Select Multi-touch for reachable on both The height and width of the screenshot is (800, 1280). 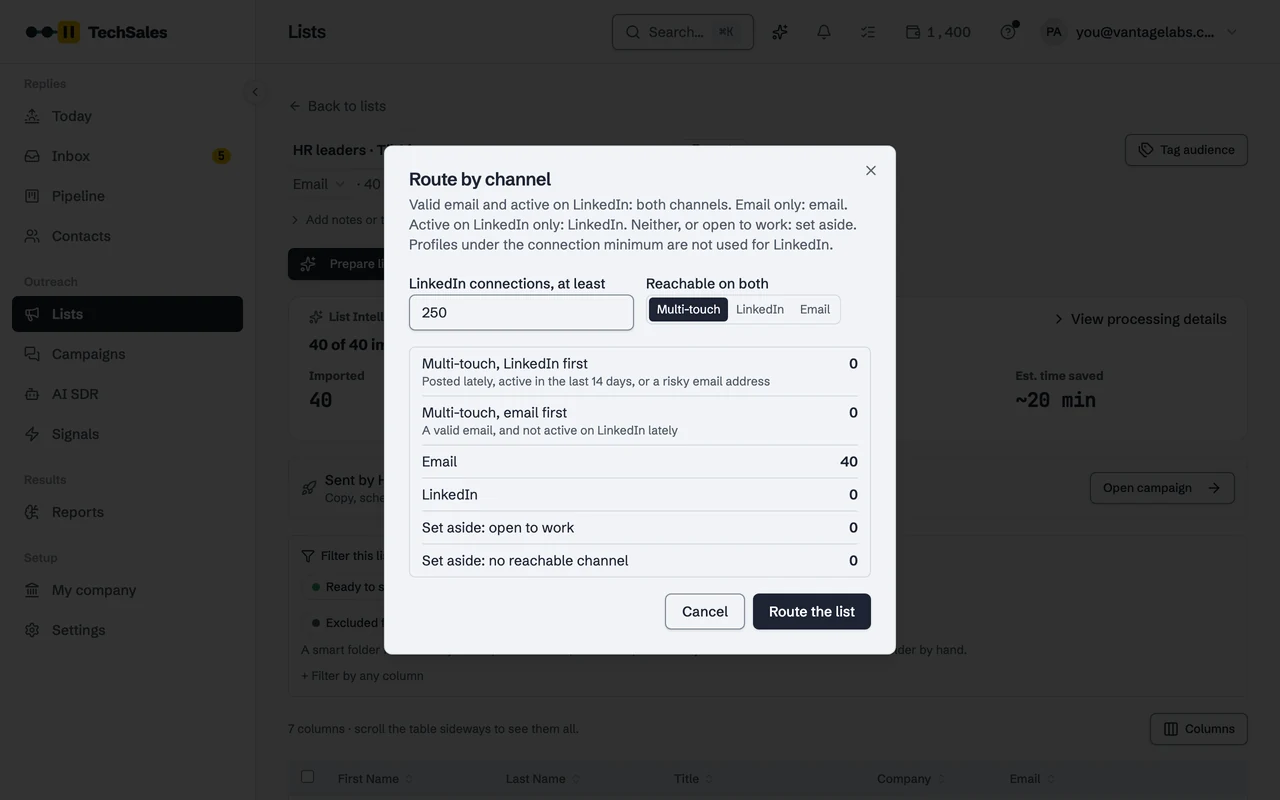tap(688, 309)
